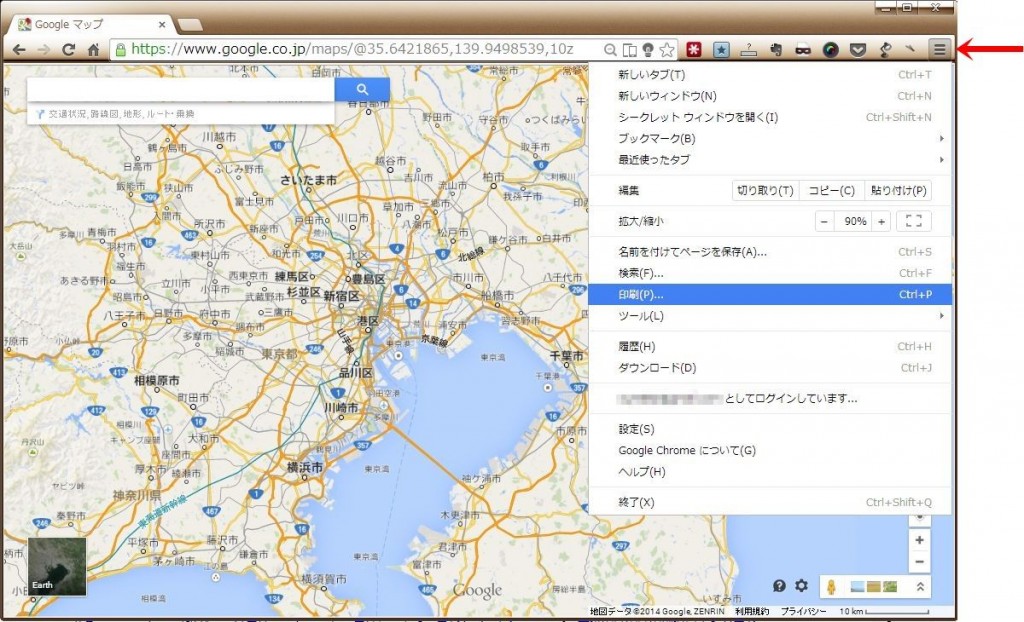Open the Google Maps help icon
Viewport: 1024px width, 622px height.
pos(779,585)
